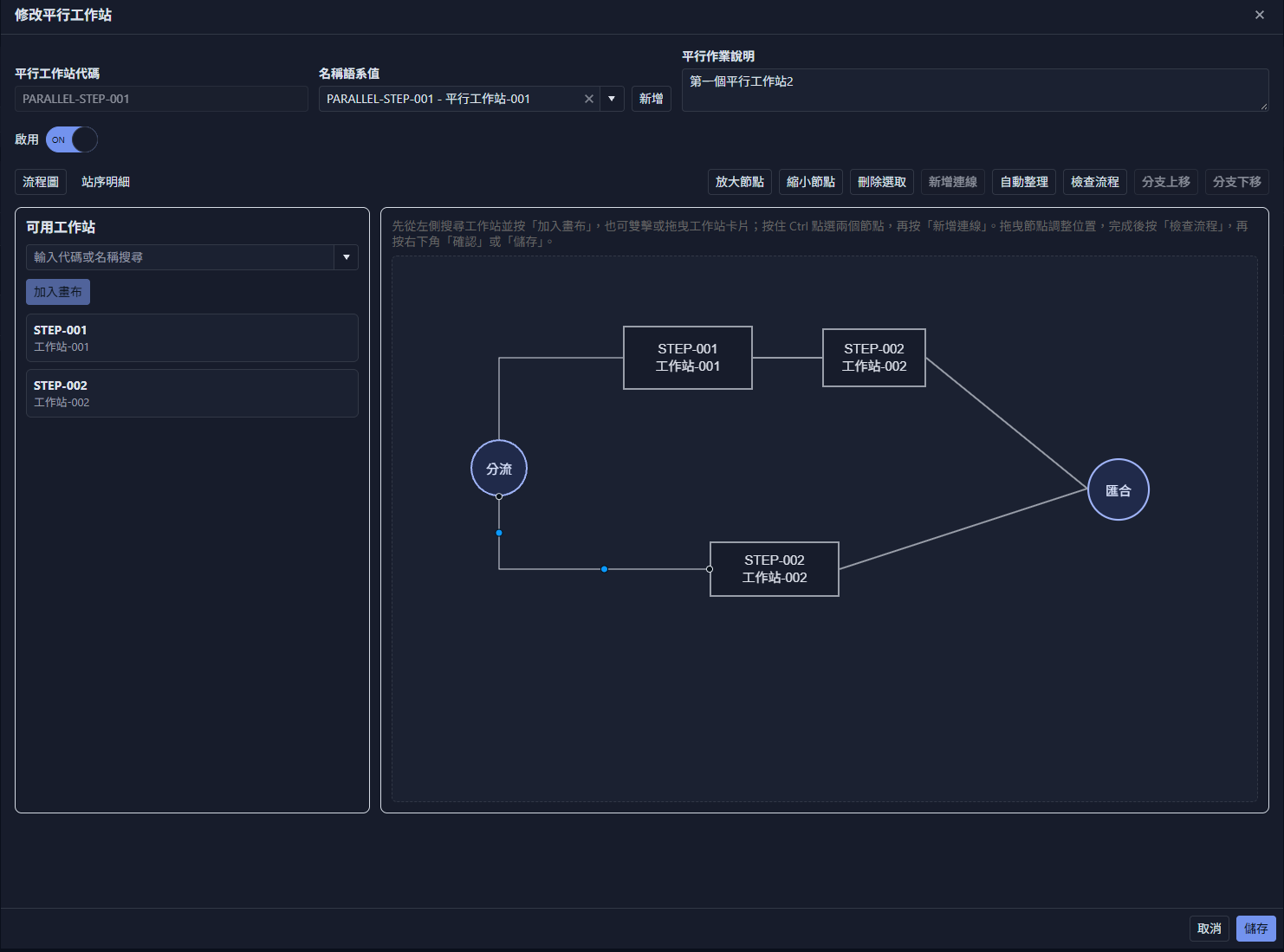Image resolution: width=1284 pixels, height=952 pixels.
Task: Select the STEP-002 工作站-002 card in the list
Action: [192, 393]
